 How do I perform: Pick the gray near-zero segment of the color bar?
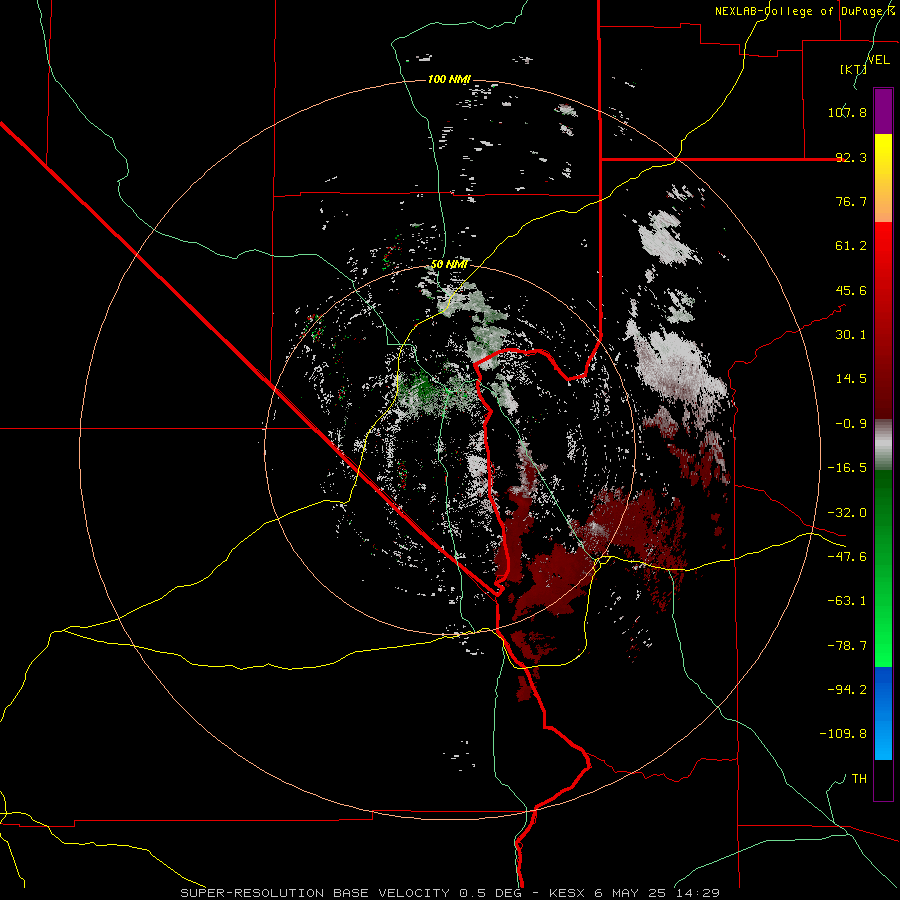click(883, 445)
